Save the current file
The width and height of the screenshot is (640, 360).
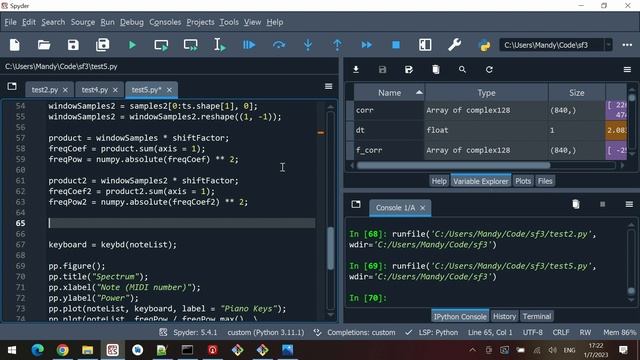tap(73, 45)
